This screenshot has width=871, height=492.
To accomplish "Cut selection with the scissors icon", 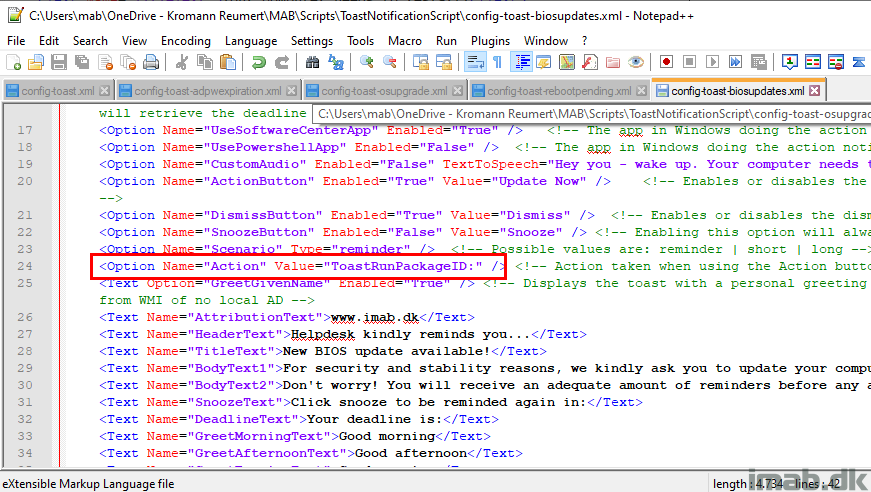I will 181,62.
